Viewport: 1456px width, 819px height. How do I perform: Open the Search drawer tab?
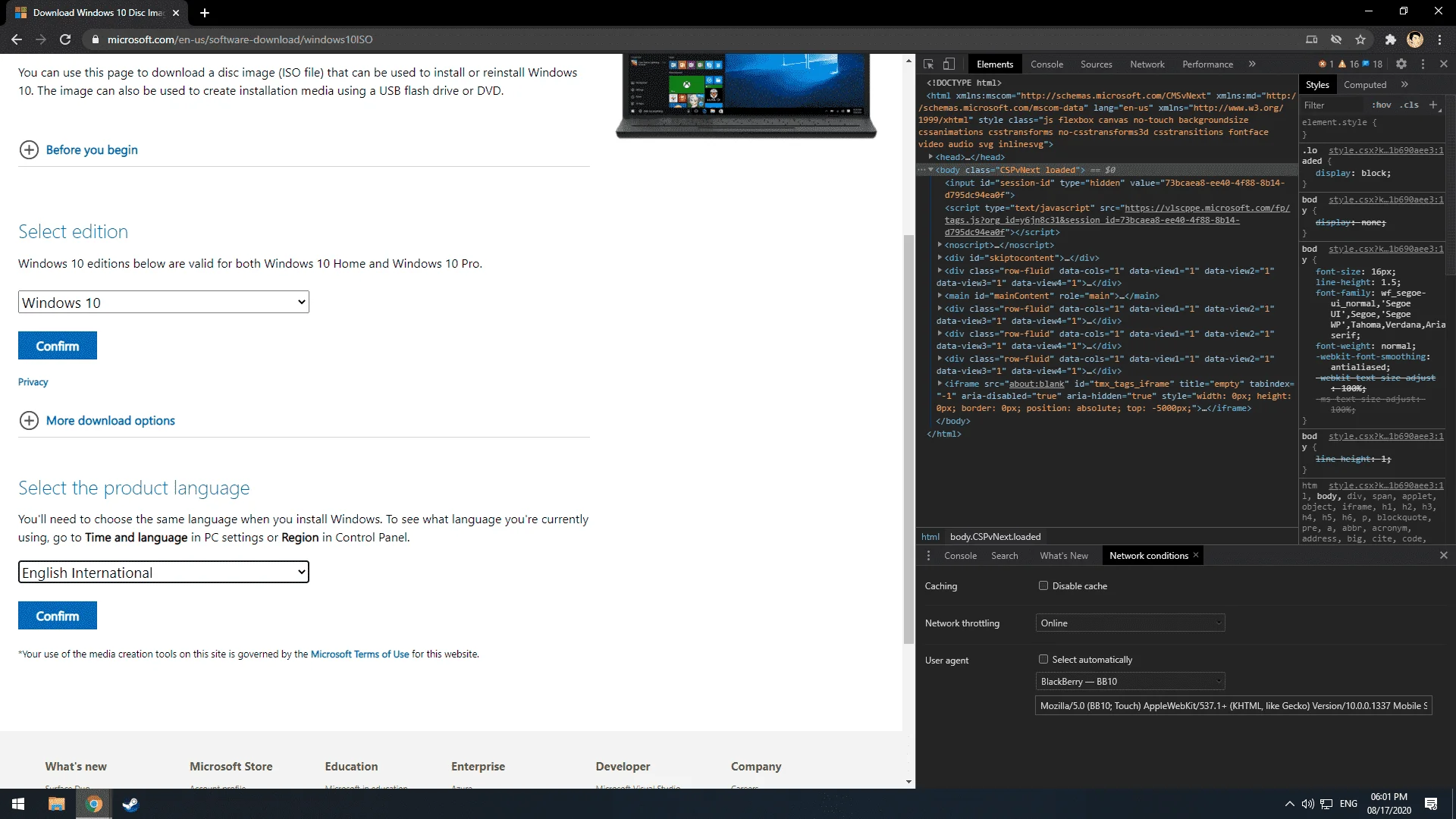(1004, 556)
